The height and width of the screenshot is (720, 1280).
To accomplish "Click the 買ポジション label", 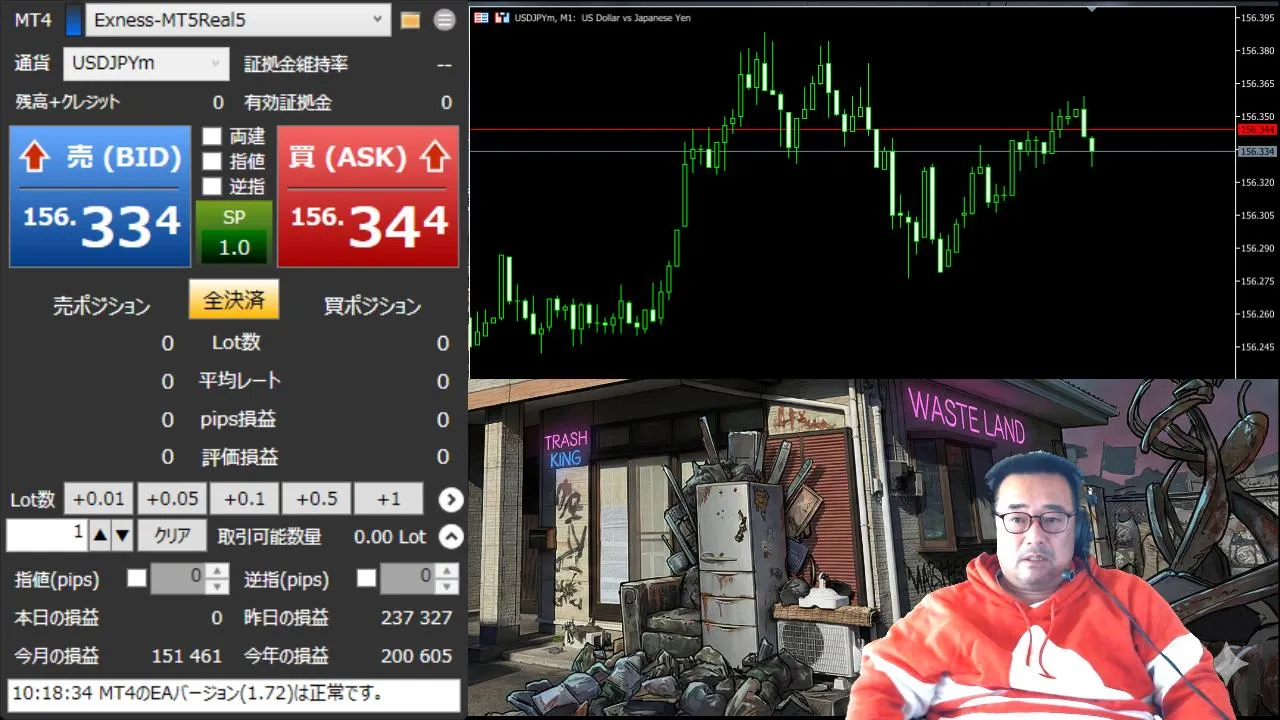I will (372, 306).
